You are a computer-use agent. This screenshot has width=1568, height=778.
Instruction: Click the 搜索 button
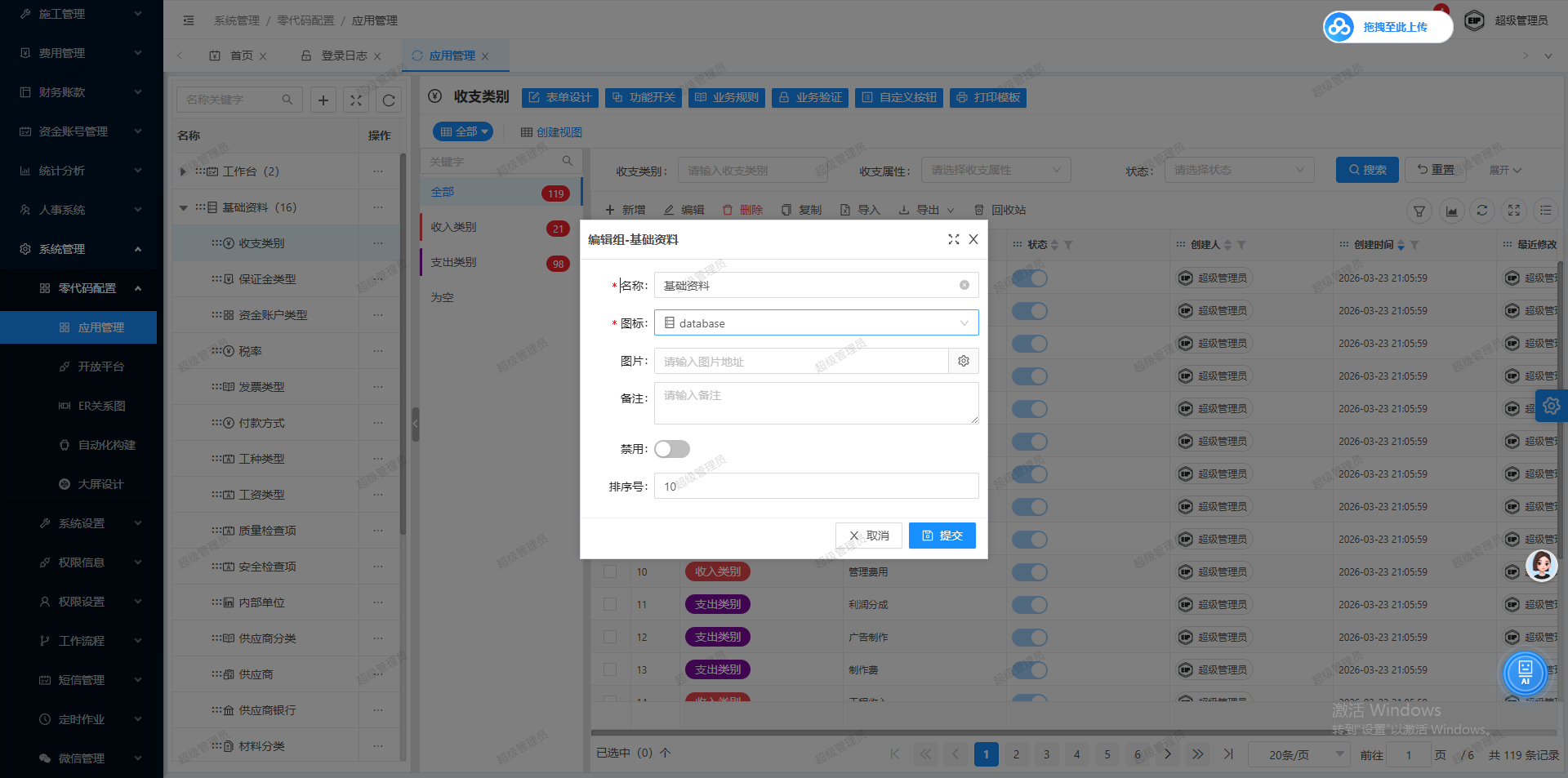(x=1367, y=170)
